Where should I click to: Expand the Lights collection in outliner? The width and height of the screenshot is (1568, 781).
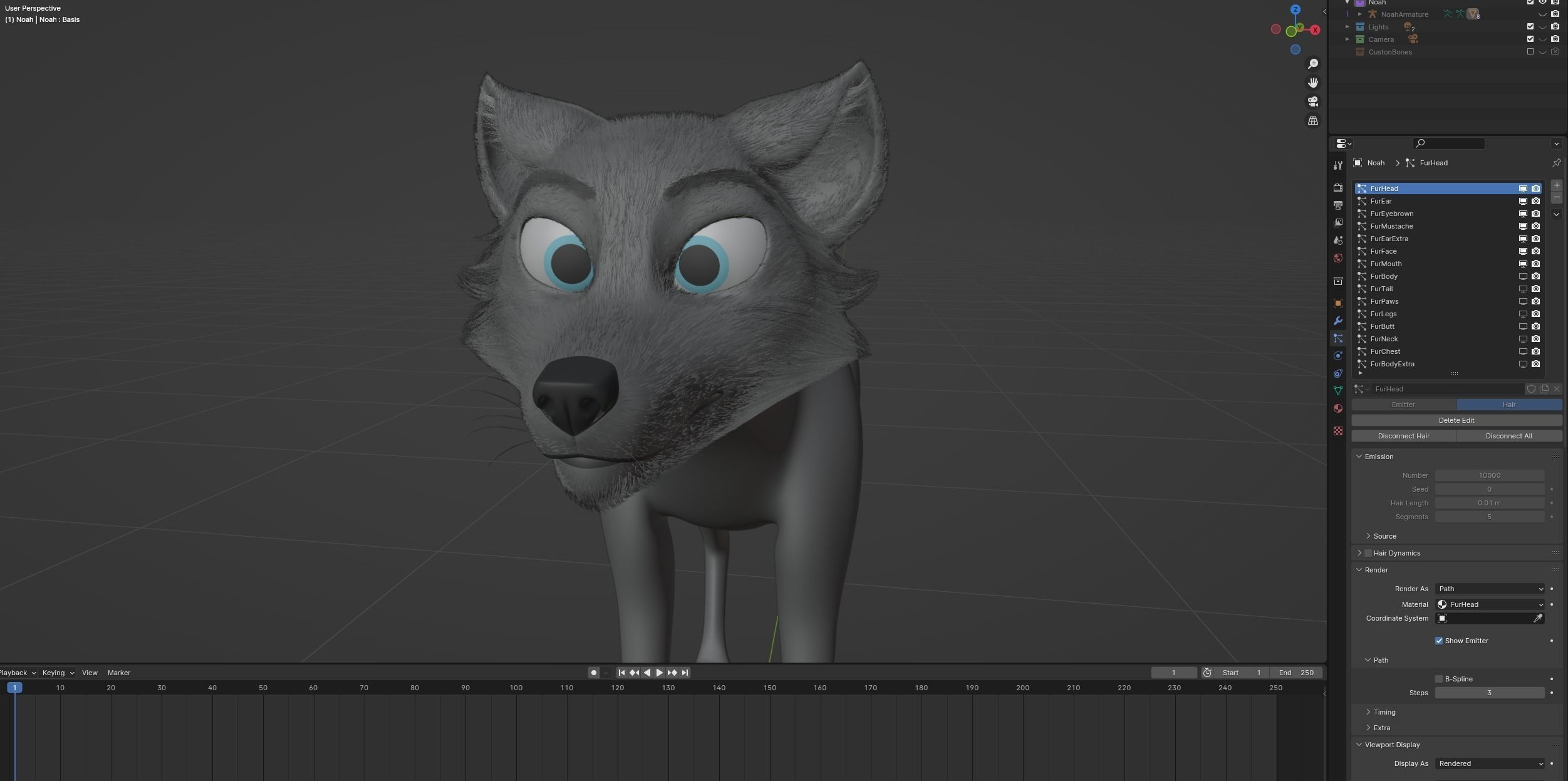(1347, 27)
